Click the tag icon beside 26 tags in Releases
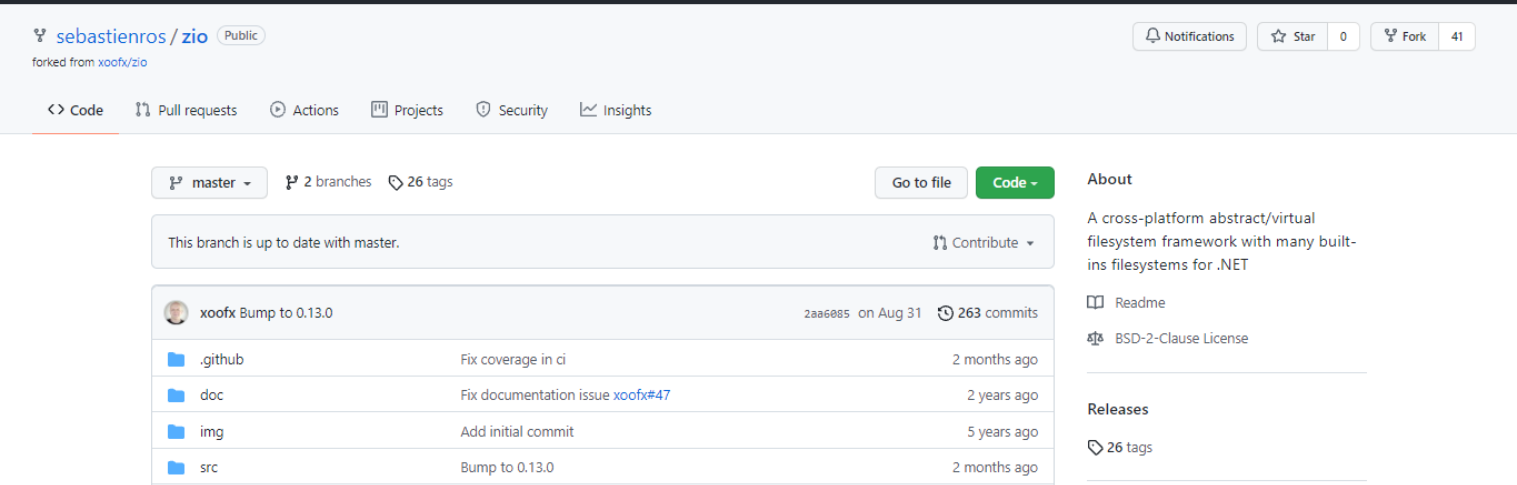 point(1095,448)
